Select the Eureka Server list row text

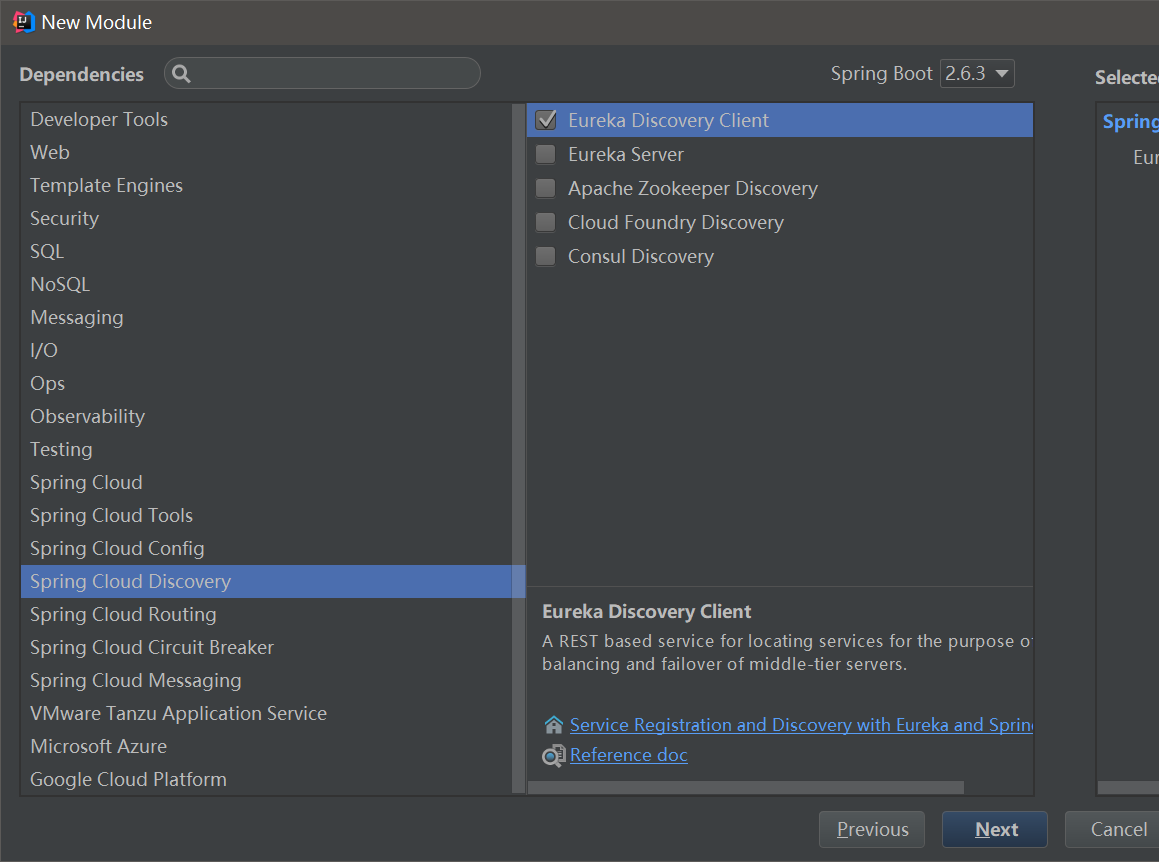point(626,155)
